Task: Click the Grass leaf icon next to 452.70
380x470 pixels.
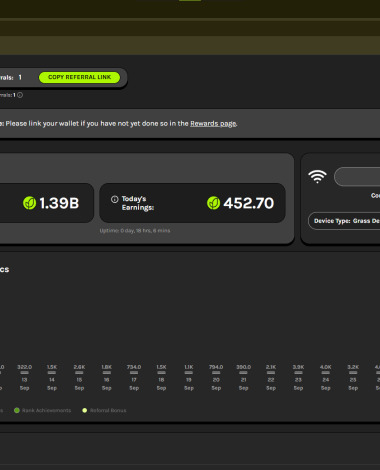Action: [x=213, y=203]
